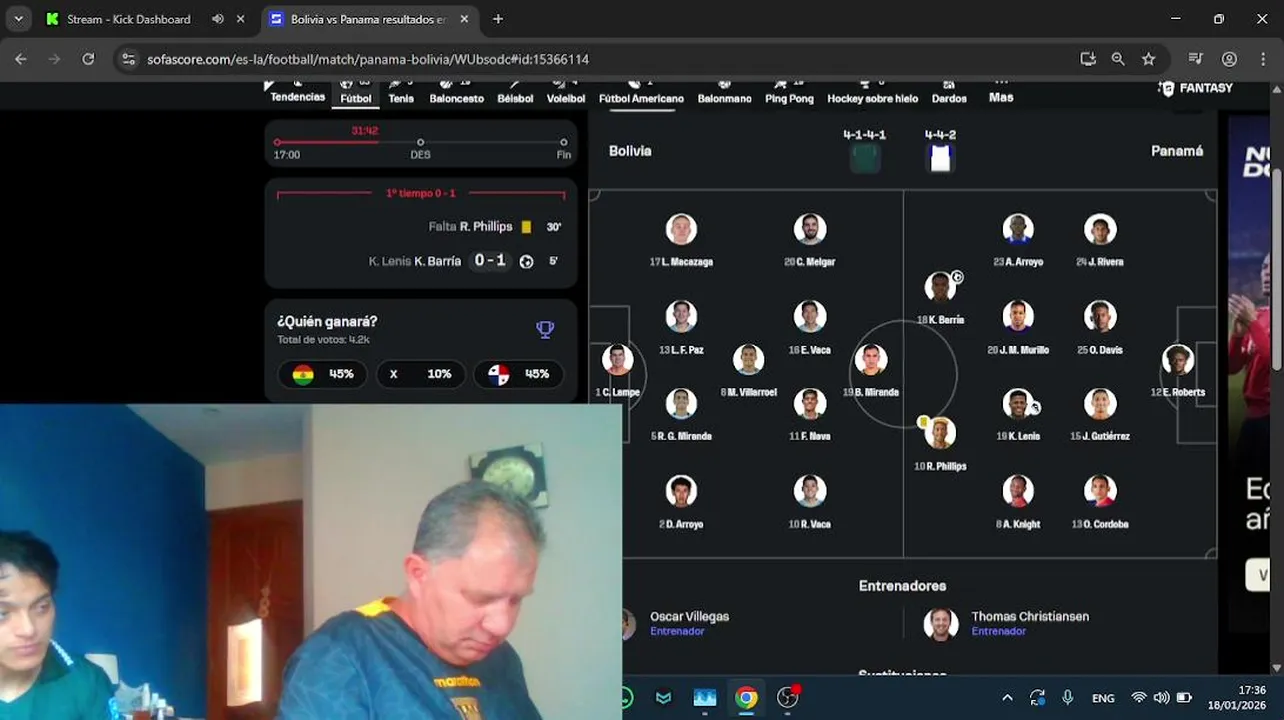Open player J. M. Murillo avatar
The image size is (1284, 720).
pyautogui.click(x=1018, y=317)
